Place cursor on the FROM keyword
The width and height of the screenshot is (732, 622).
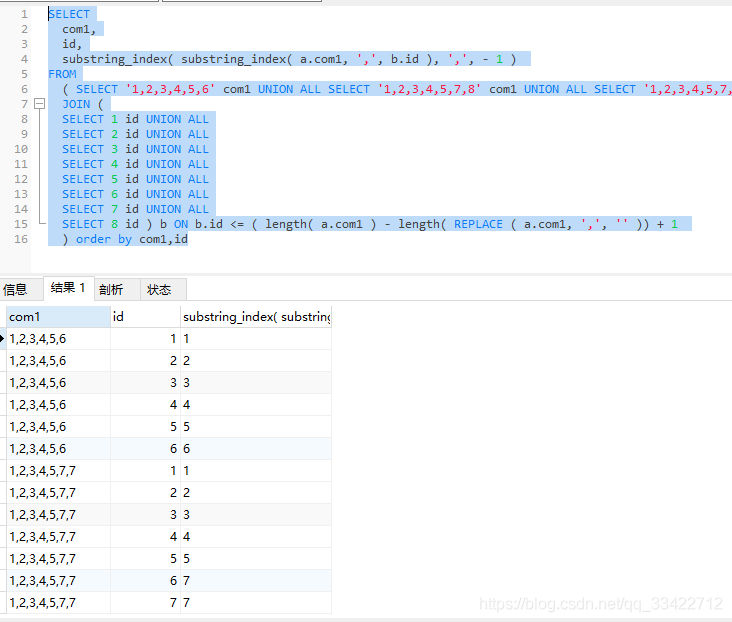[62, 74]
